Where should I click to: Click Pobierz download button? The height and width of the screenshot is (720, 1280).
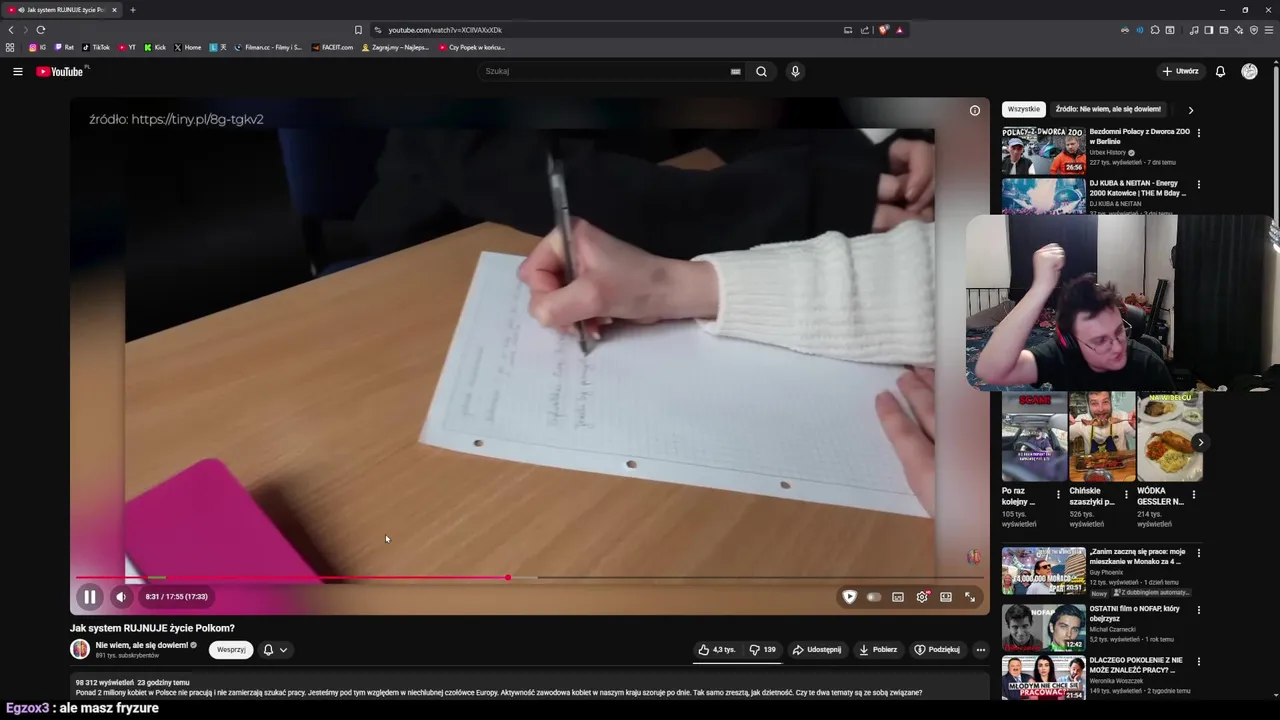(878, 650)
